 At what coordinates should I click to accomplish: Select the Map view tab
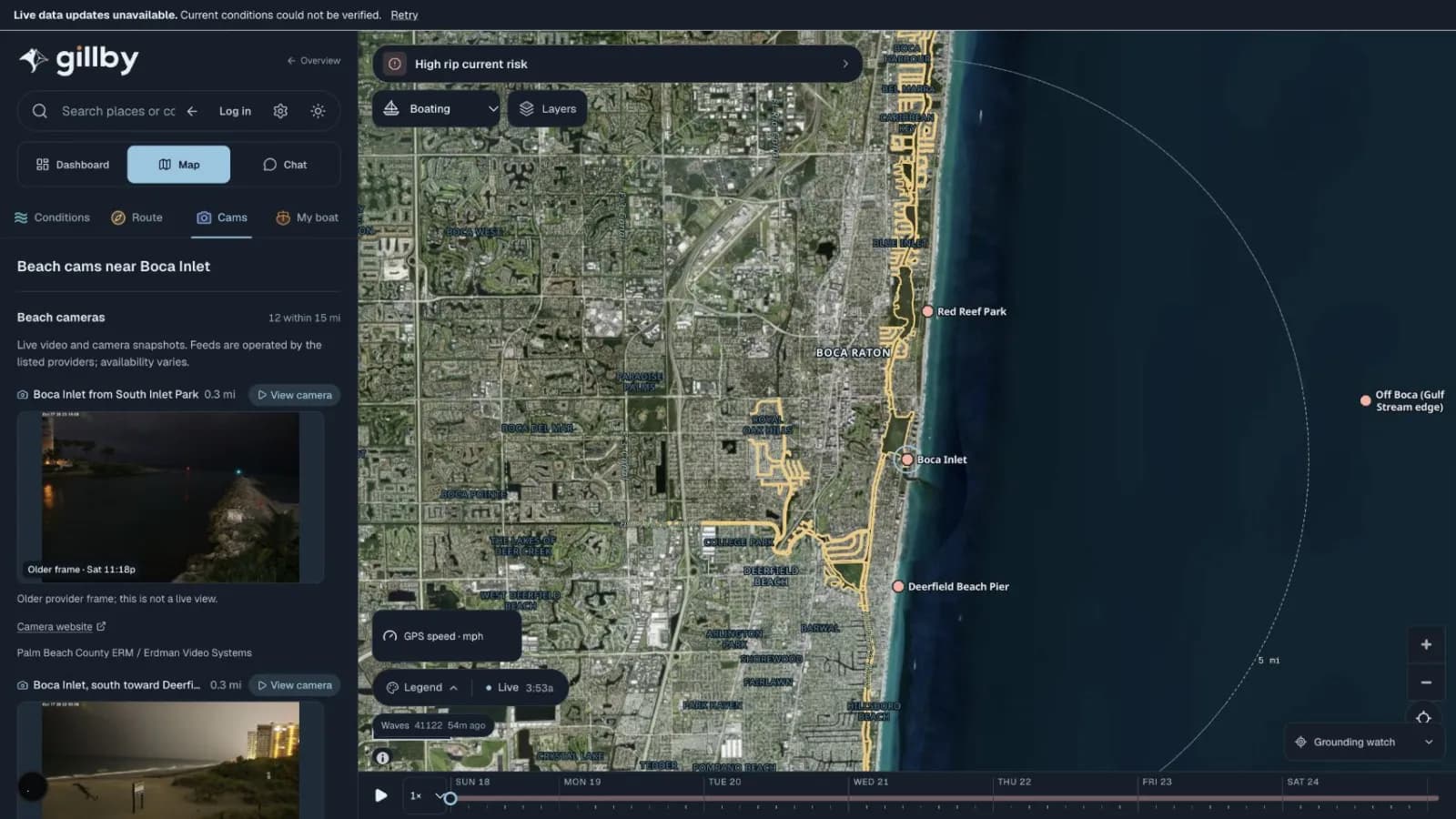tap(178, 165)
